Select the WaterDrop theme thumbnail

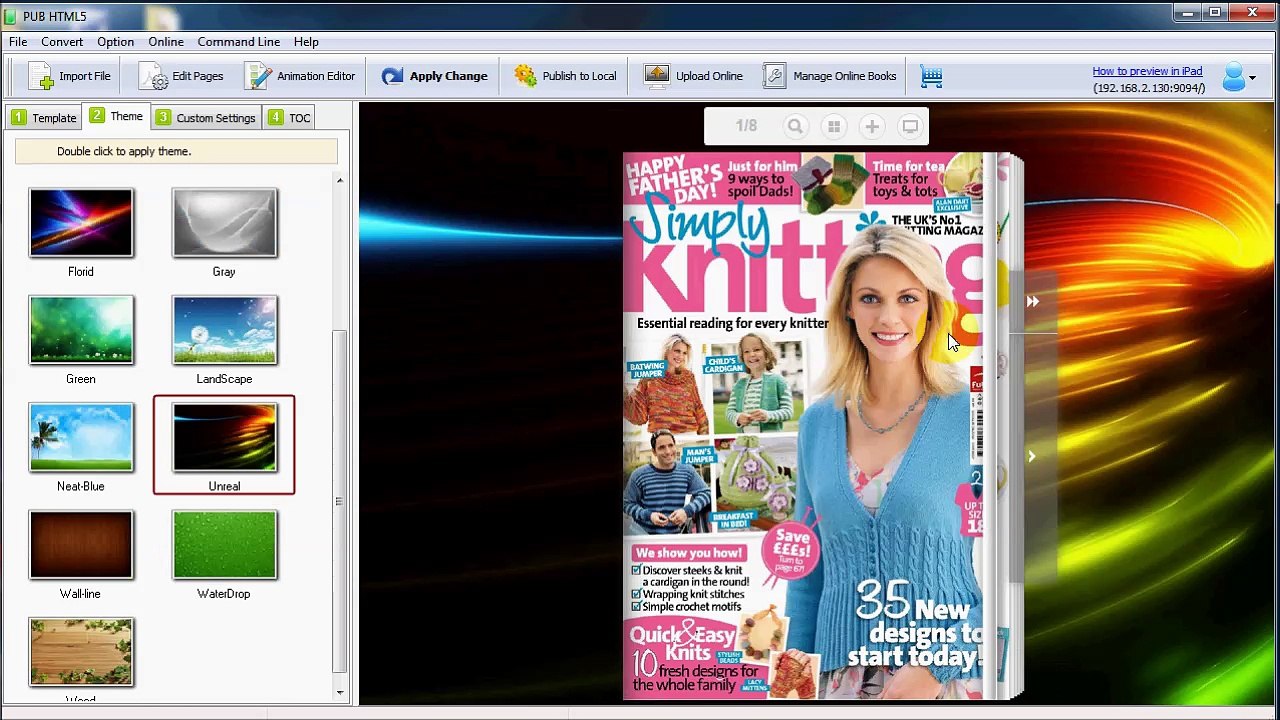pyautogui.click(x=224, y=545)
